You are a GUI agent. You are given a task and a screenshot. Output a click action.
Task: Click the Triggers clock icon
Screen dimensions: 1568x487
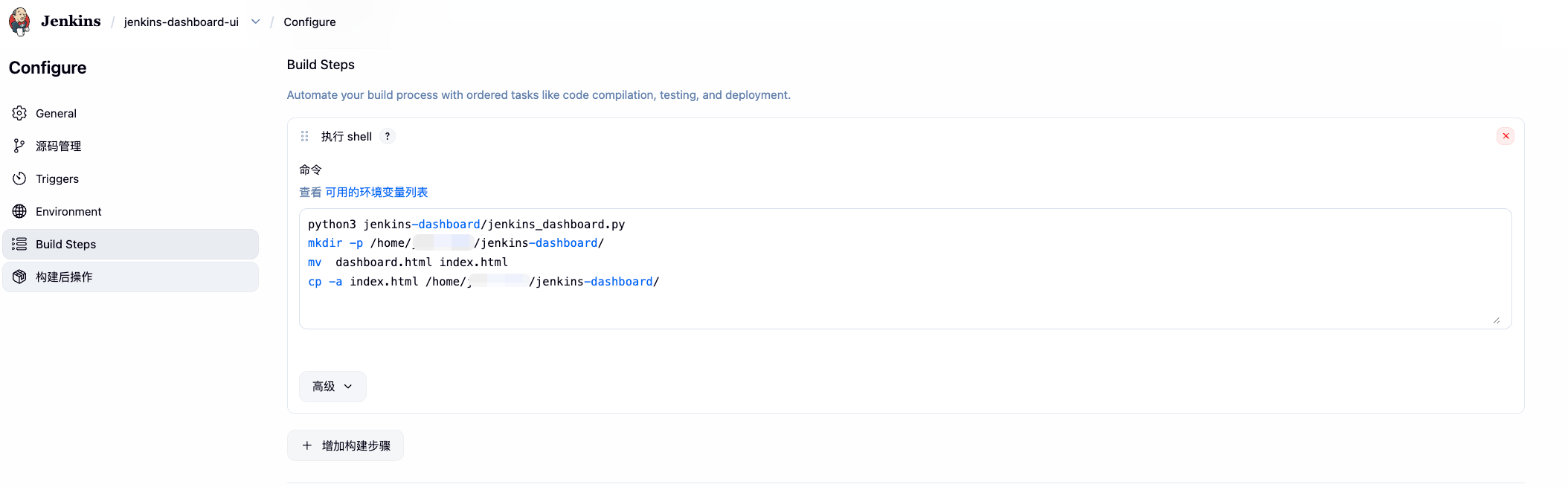click(19, 178)
